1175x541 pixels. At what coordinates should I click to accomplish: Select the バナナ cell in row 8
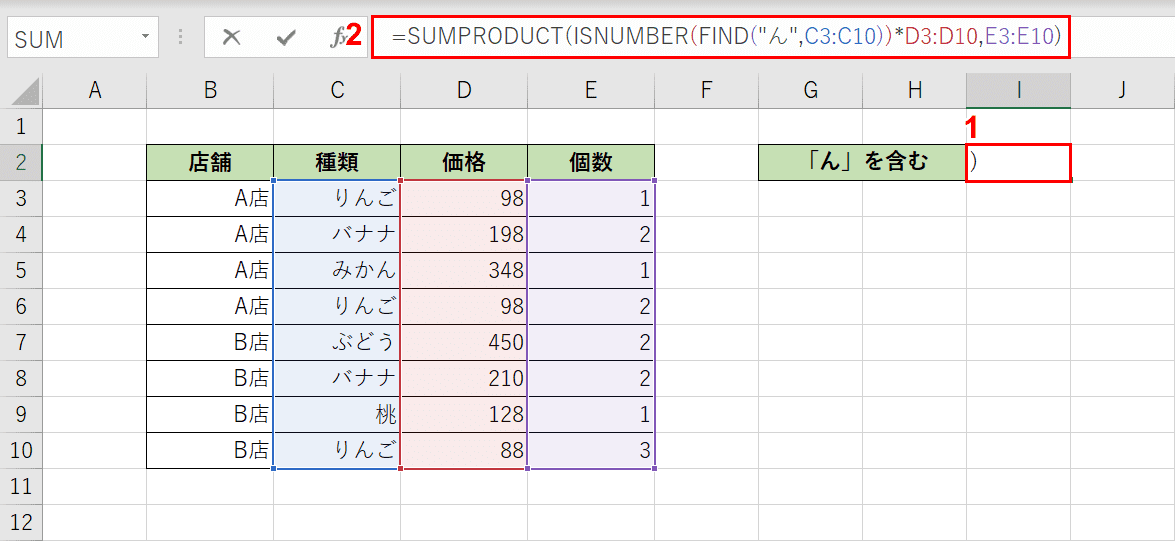pos(337,378)
